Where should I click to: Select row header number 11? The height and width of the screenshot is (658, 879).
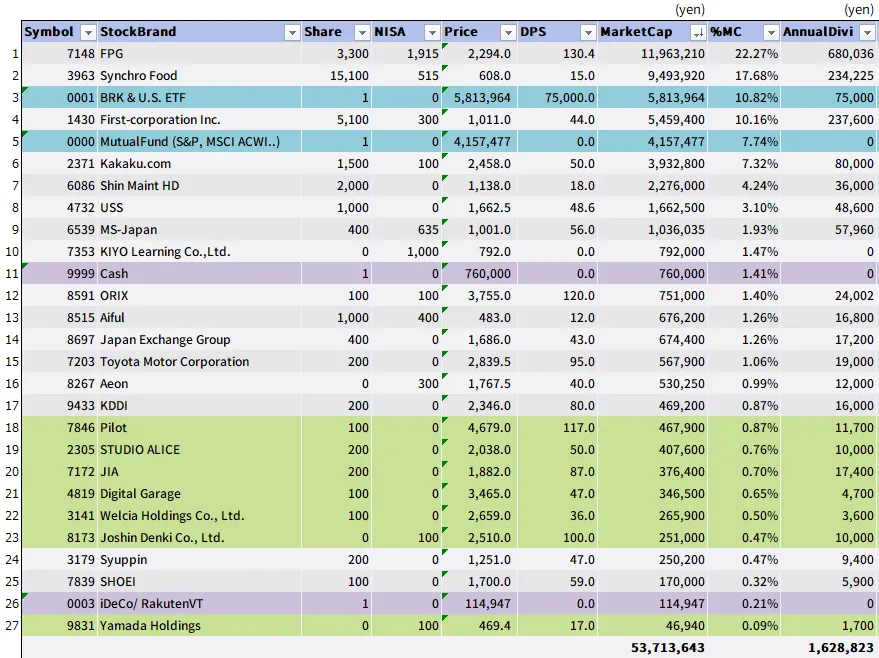point(12,274)
